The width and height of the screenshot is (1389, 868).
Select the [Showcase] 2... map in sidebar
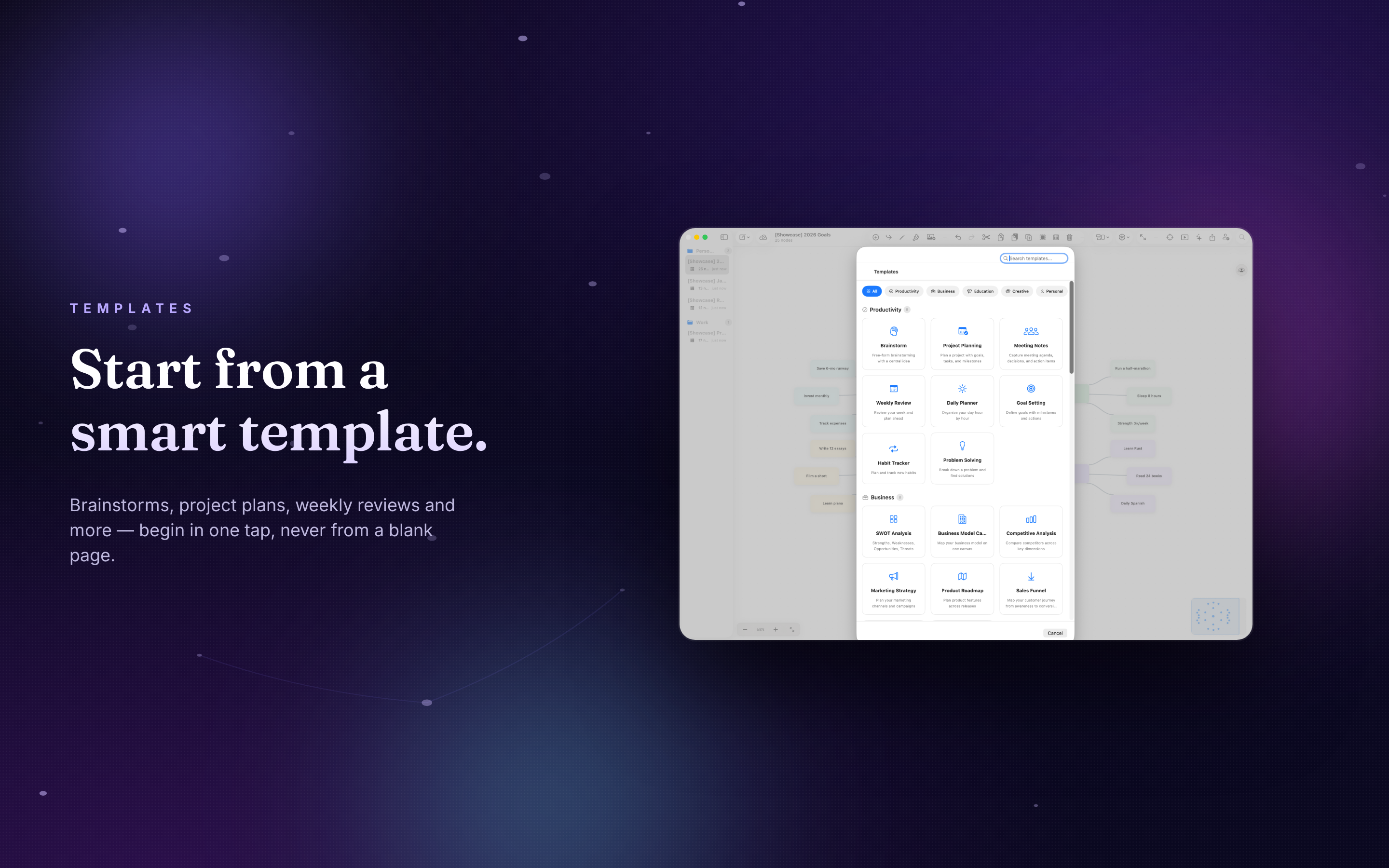coord(708,265)
